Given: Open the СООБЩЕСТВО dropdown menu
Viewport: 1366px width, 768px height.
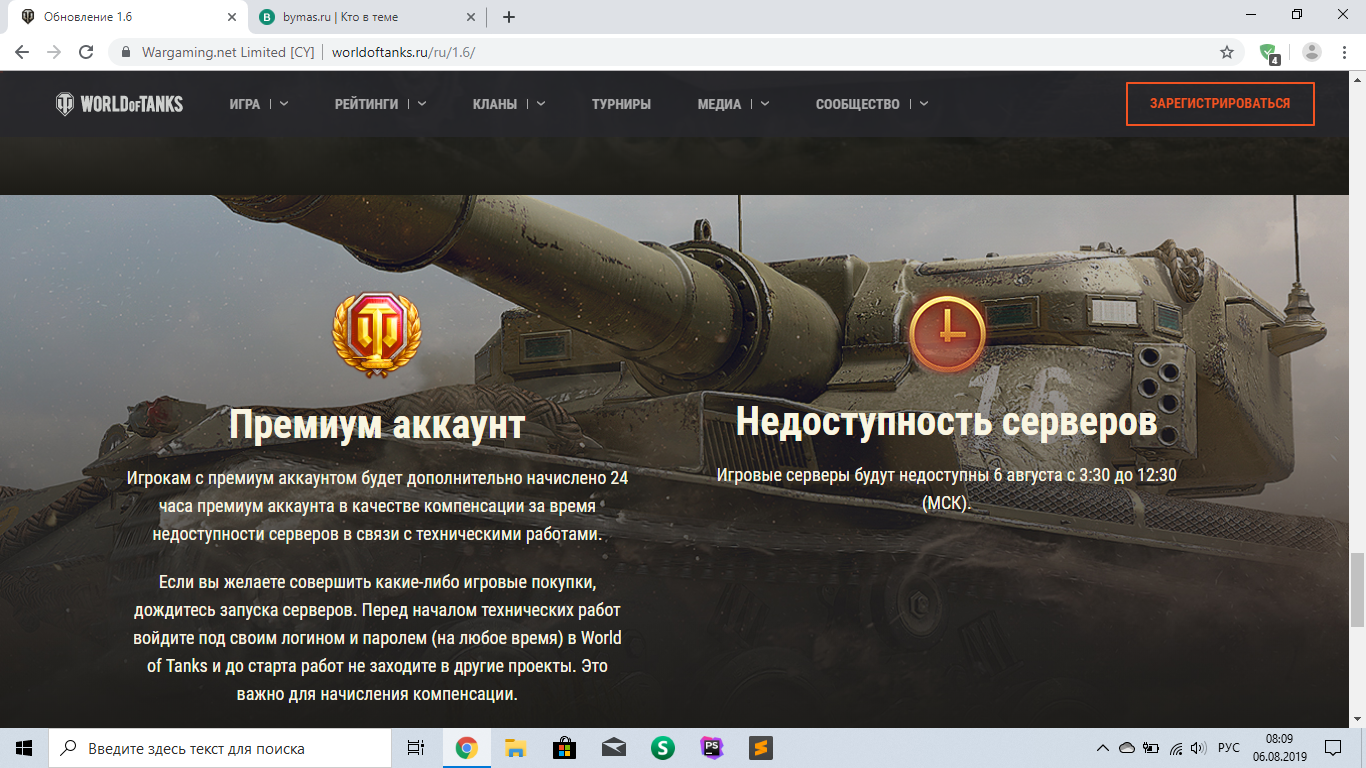Looking at the screenshot, I should pos(871,104).
